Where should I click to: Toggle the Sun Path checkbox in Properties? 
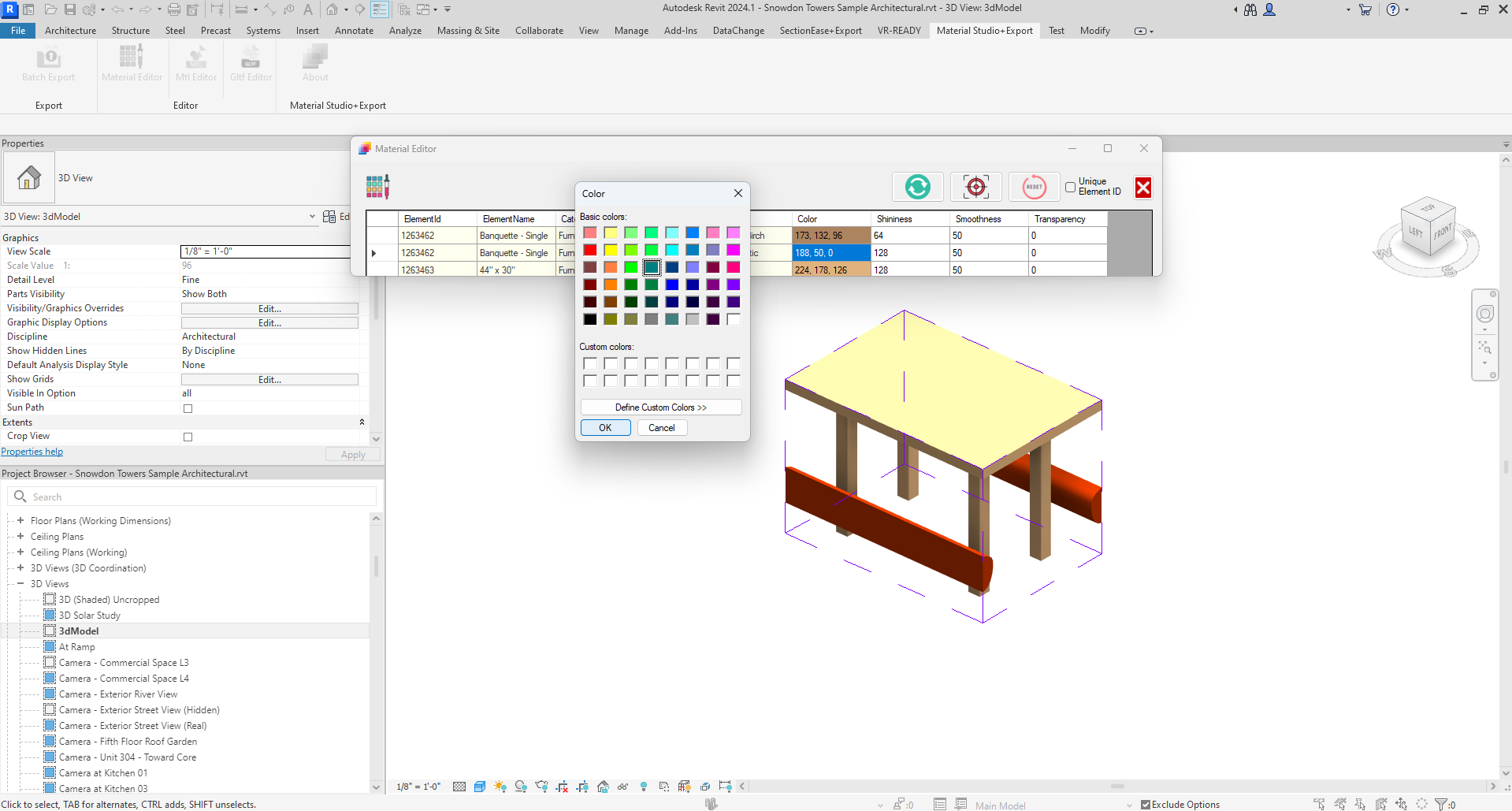click(188, 408)
